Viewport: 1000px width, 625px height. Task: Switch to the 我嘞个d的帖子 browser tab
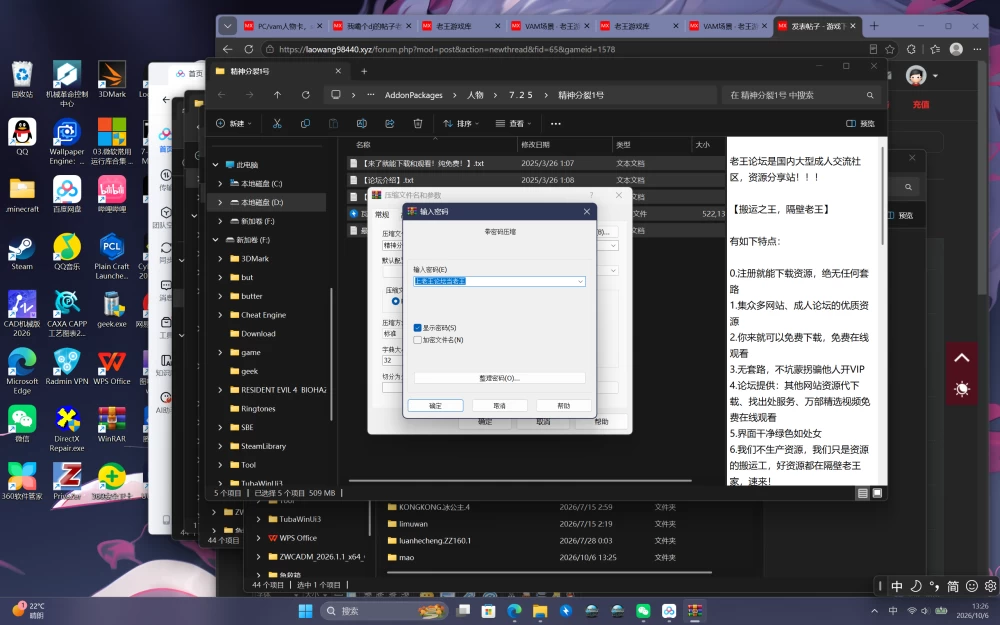point(372,26)
